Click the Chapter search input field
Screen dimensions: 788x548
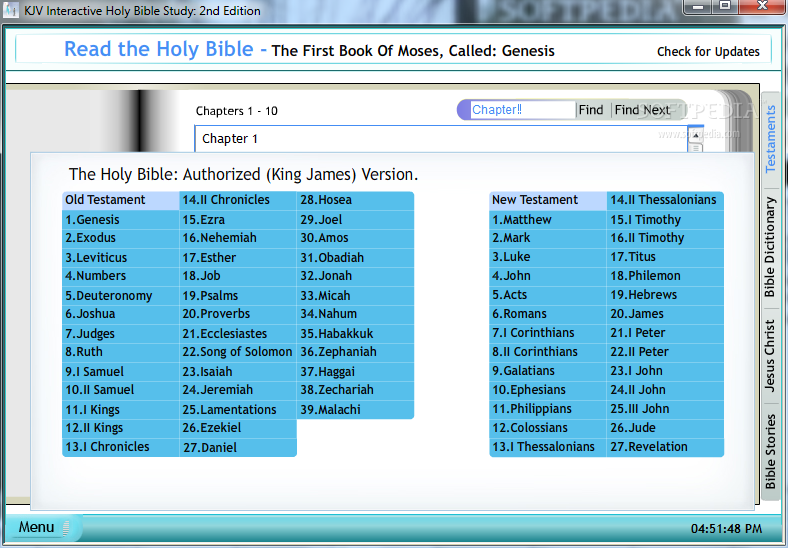coord(522,110)
